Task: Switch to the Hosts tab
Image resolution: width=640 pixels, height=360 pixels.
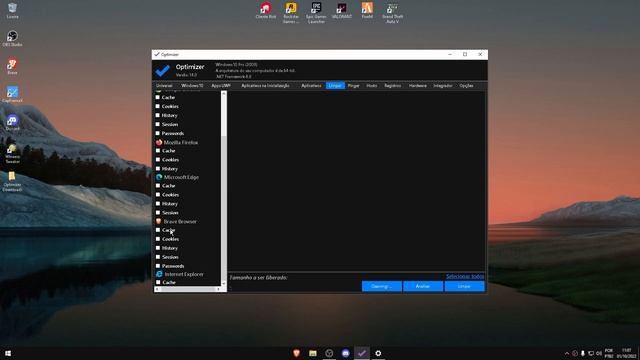Action: tap(372, 86)
